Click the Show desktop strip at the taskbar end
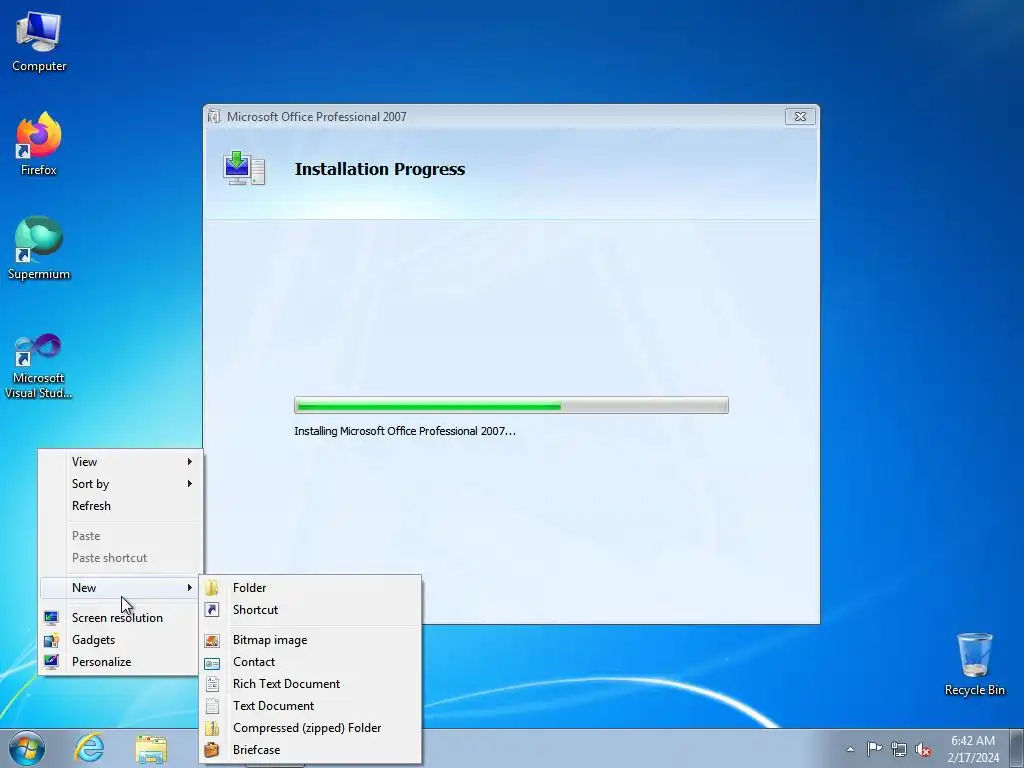 1017,749
